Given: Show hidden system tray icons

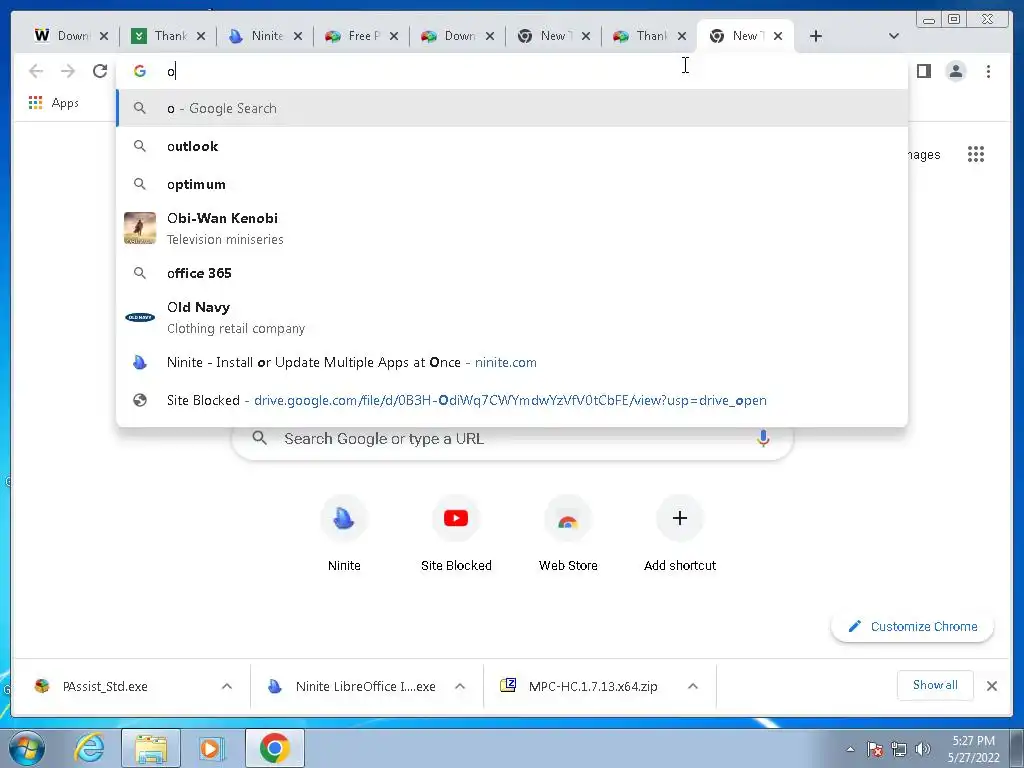Looking at the screenshot, I should click(850, 749).
